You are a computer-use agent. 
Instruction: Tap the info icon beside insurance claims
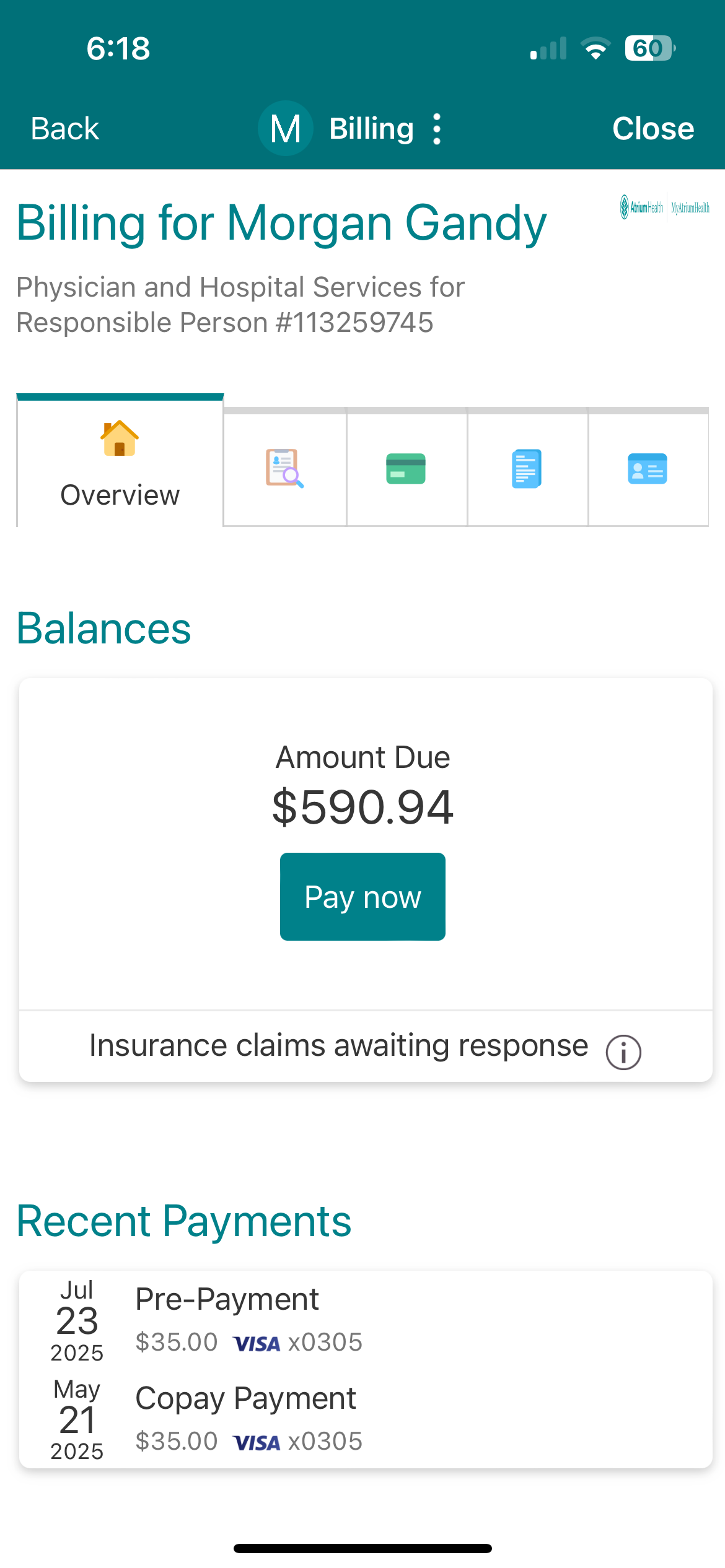623,1052
